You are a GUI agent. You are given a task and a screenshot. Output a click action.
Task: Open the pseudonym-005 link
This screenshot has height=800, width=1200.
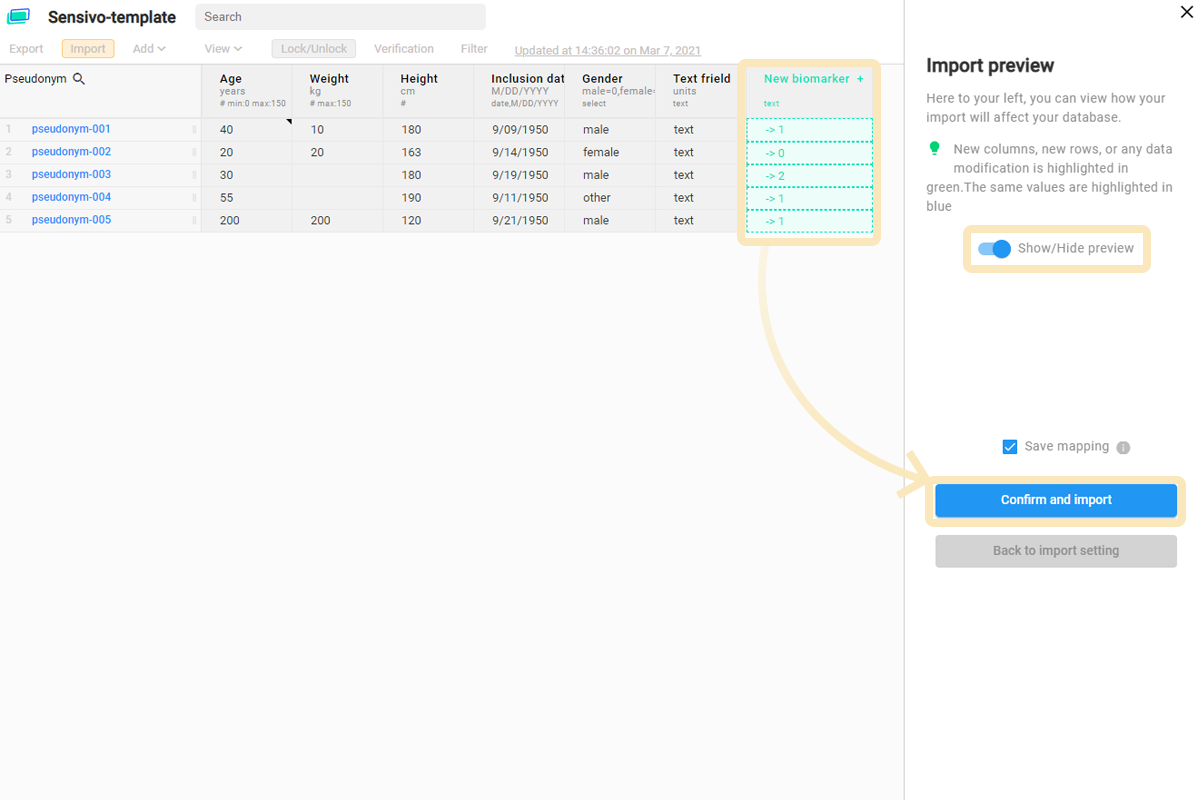pos(71,220)
